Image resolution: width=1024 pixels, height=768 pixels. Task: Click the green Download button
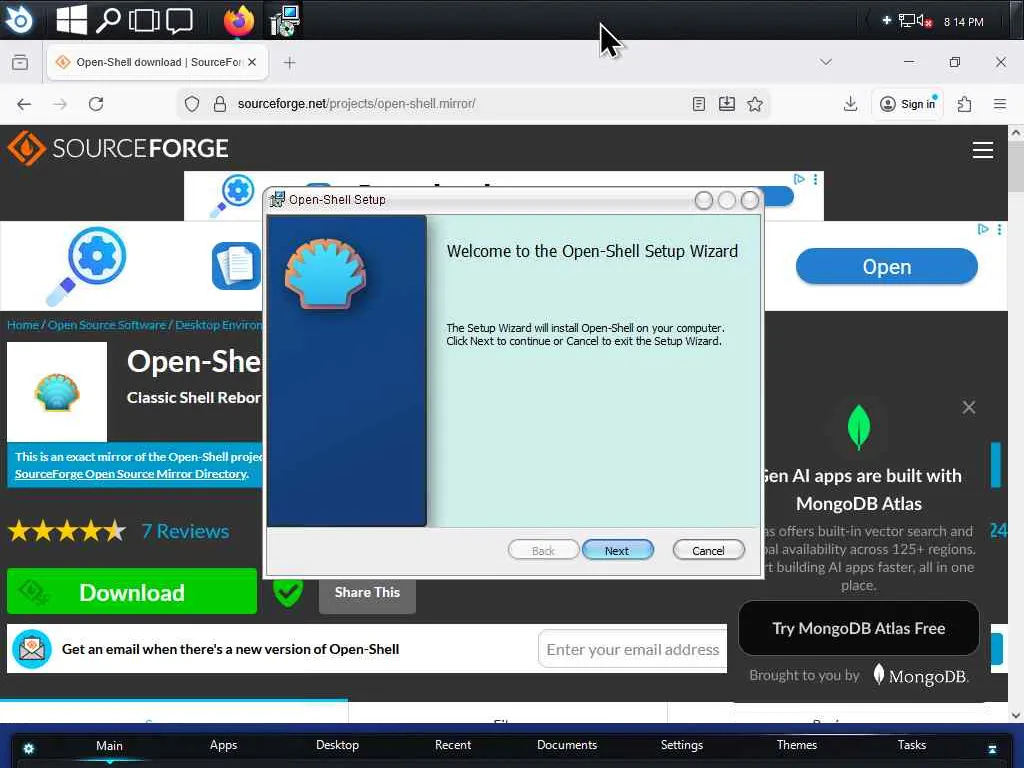click(x=132, y=591)
